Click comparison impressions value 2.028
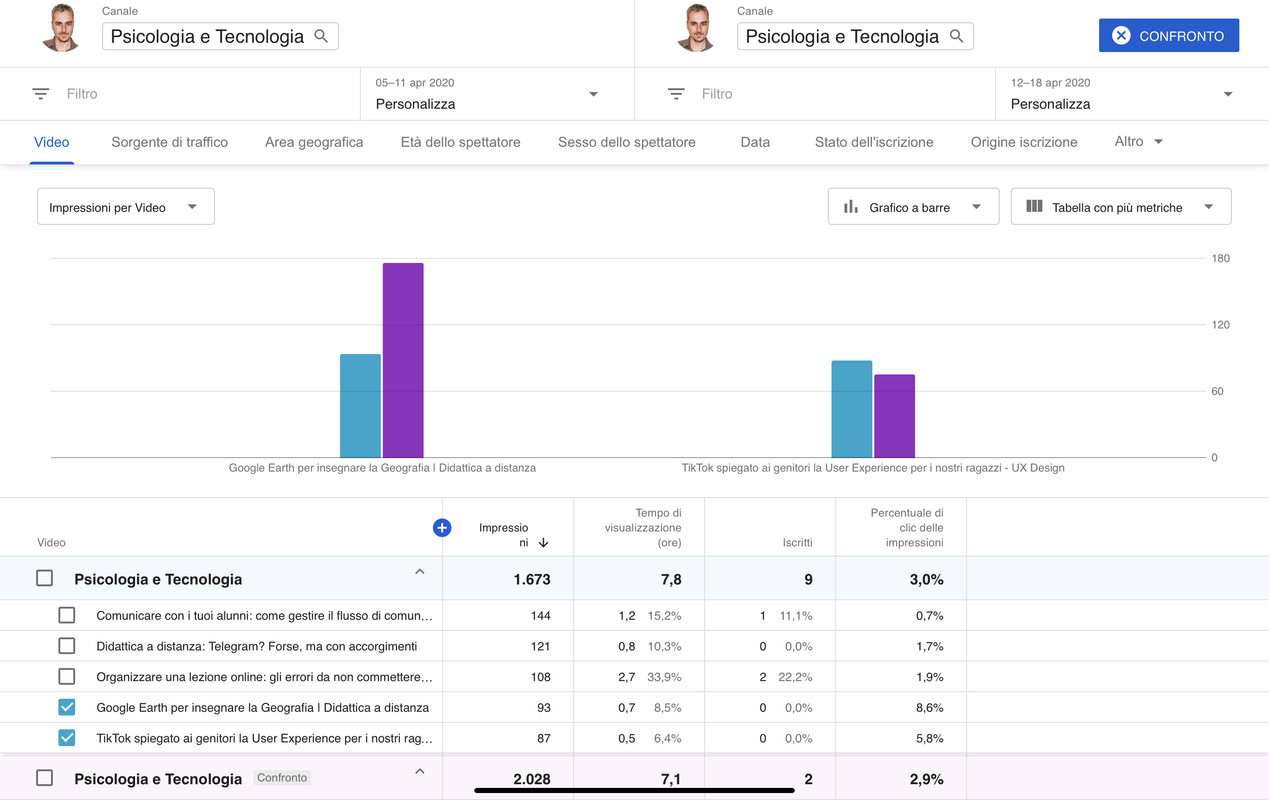This screenshot has height=800, width=1269. point(532,779)
